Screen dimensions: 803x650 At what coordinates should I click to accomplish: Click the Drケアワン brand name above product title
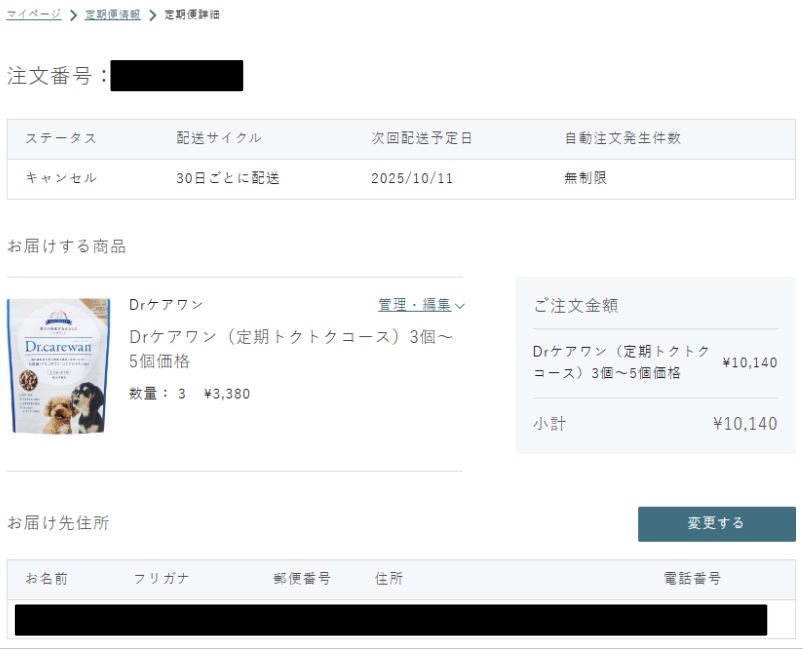(166, 305)
